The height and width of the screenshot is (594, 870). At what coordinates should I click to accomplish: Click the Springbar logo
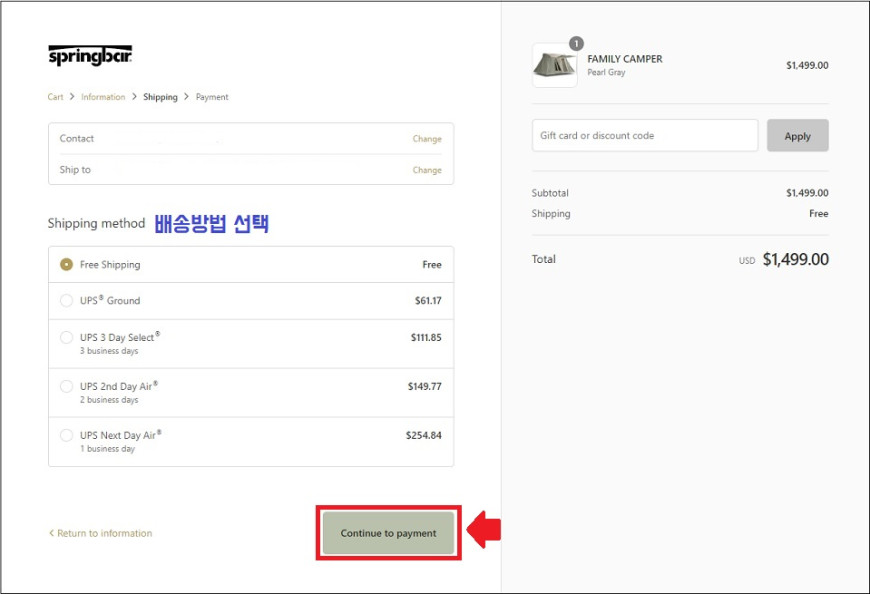coord(90,55)
